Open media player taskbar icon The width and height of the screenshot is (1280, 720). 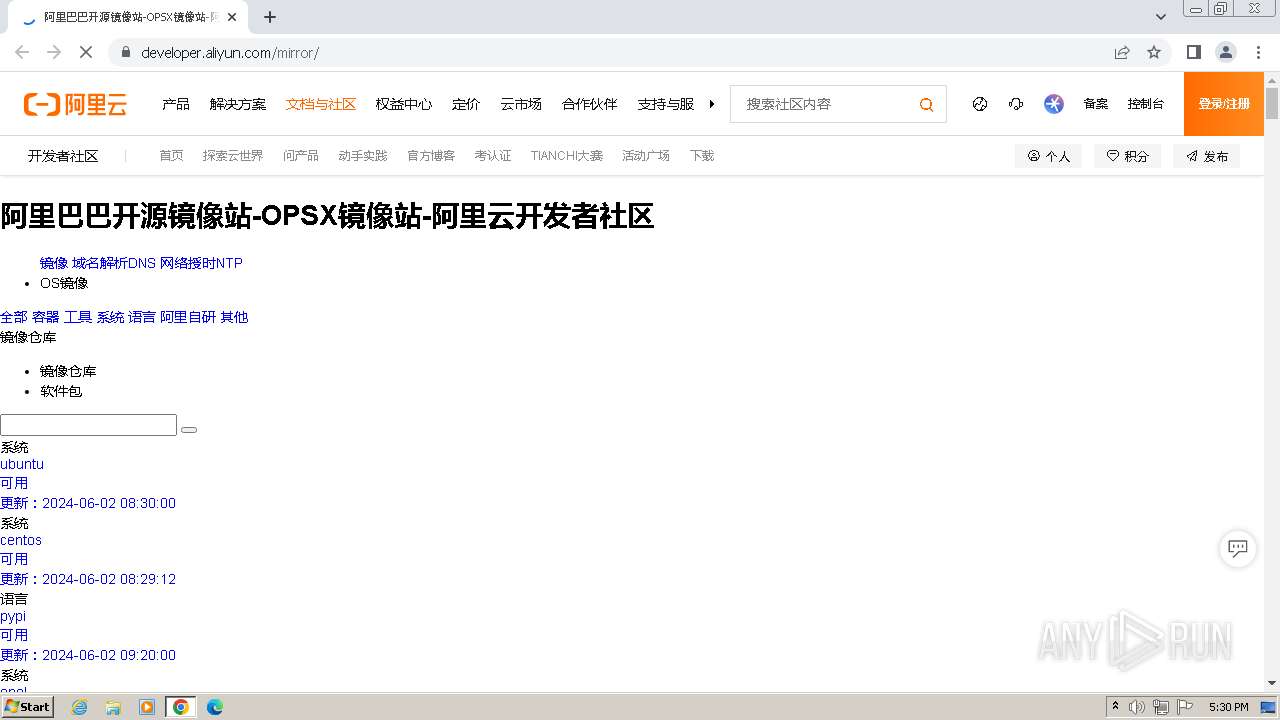147,707
